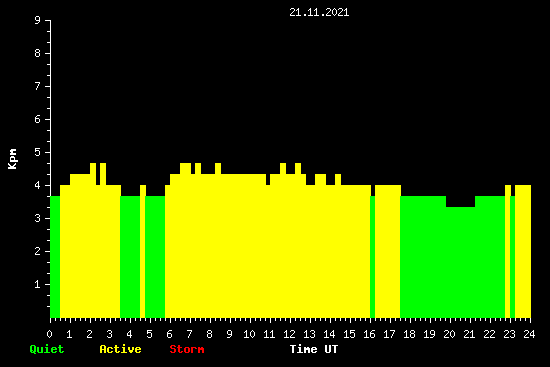Viewport: 550px width, 367px height.
Task: Click the Kpm vertical axis title
Action: pyautogui.click(x=12, y=159)
